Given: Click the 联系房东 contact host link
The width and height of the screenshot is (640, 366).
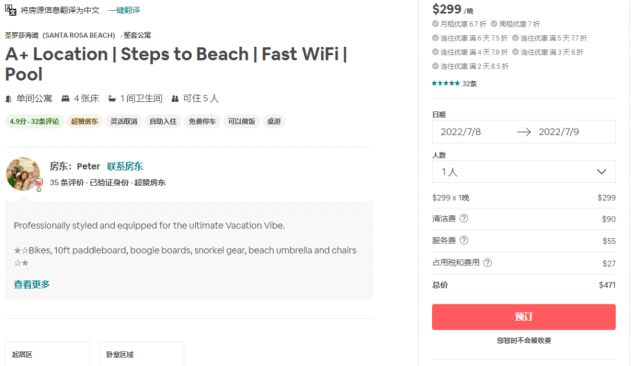Looking at the screenshot, I should [x=125, y=166].
